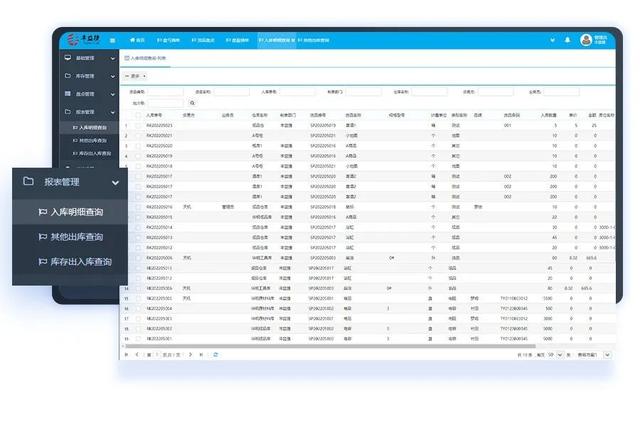Tick the checkbox for row RK202205016
640x422 pixels.
click(x=138, y=207)
